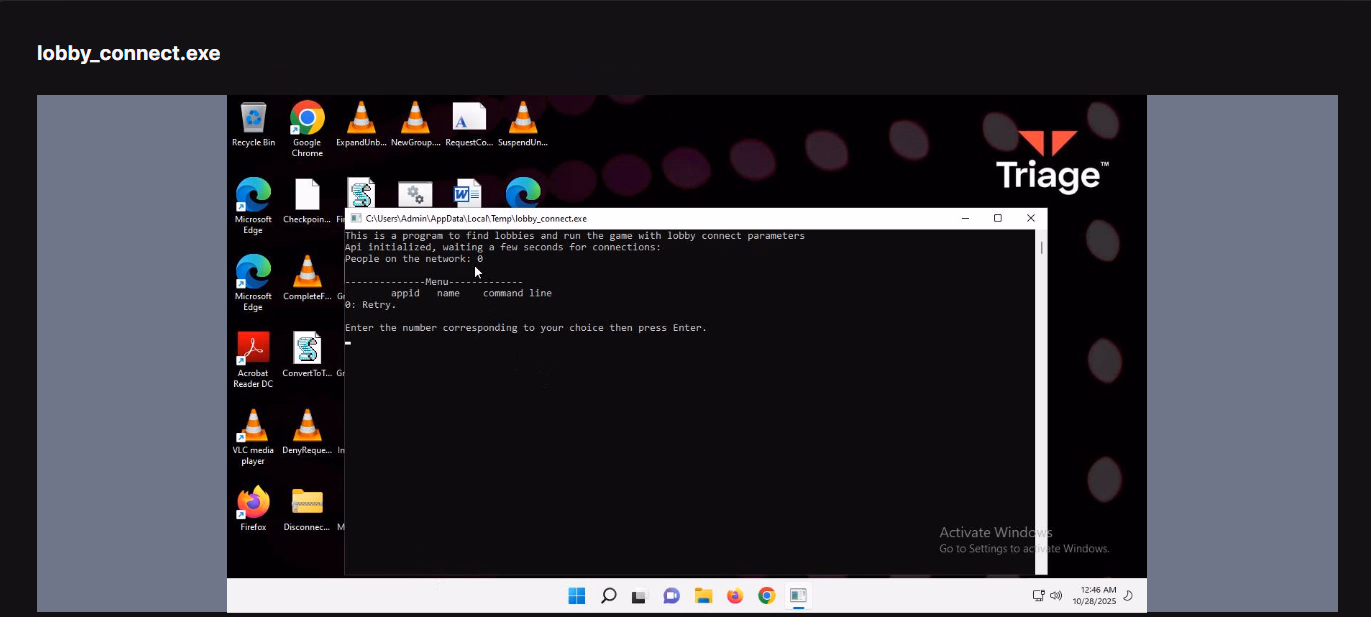
Task: Open the Disconnec... zipped folder on desktop
Action: tap(307, 503)
